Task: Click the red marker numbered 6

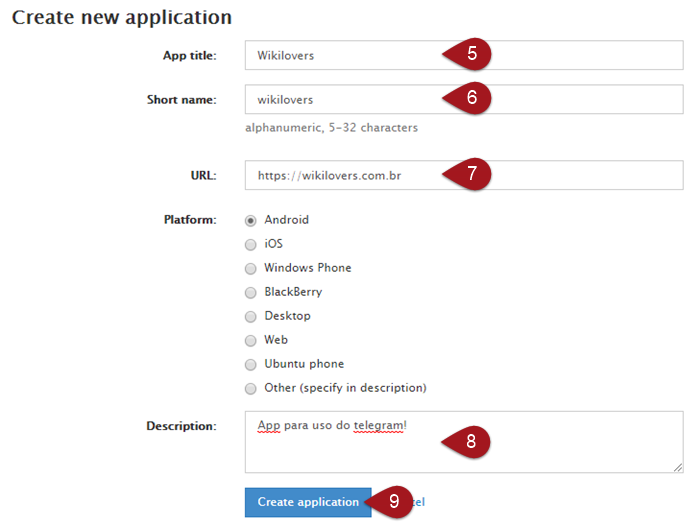Action: click(470, 99)
